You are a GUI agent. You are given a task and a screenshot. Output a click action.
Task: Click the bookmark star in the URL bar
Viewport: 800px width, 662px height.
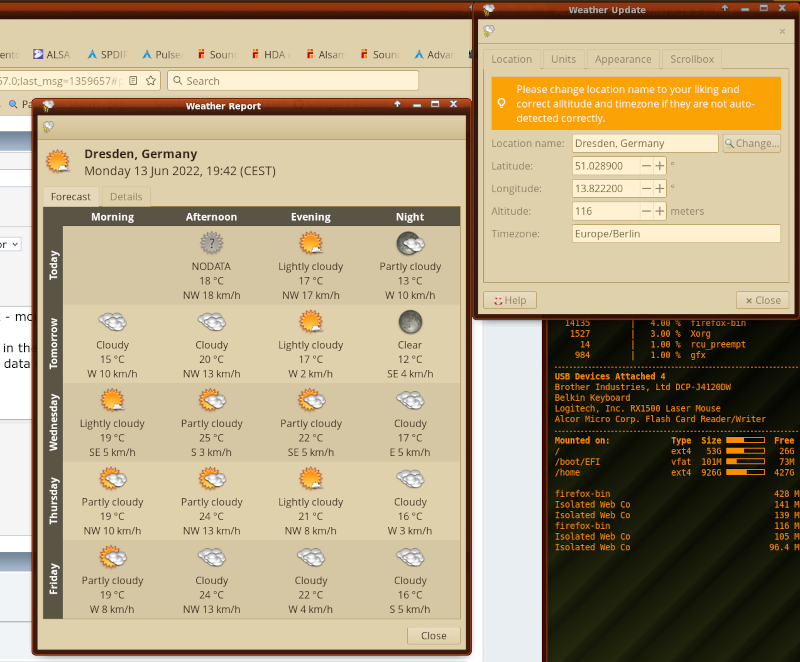(151, 80)
